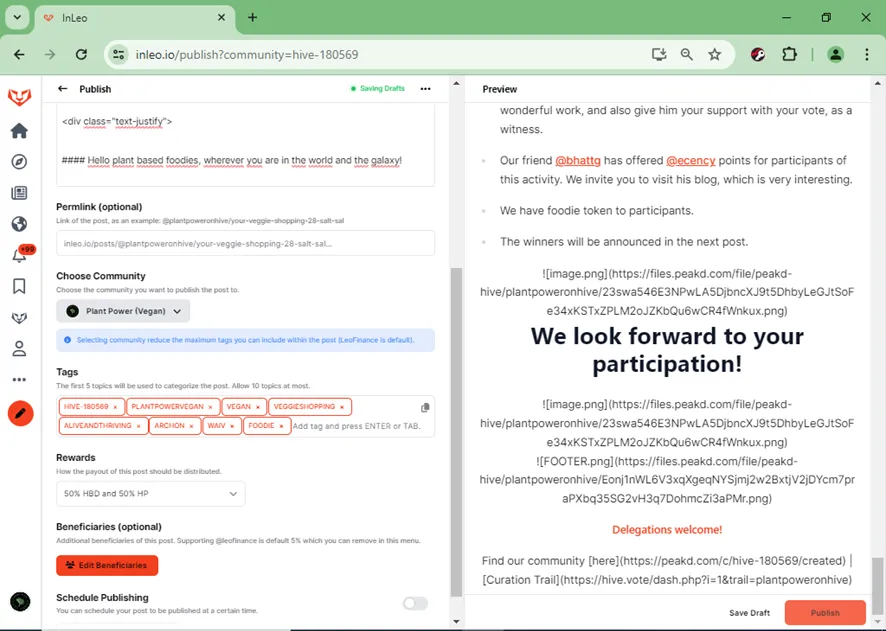Click the We look forward to your participation! heading
Image resolution: width=886 pixels, height=631 pixels.
[x=667, y=350]
